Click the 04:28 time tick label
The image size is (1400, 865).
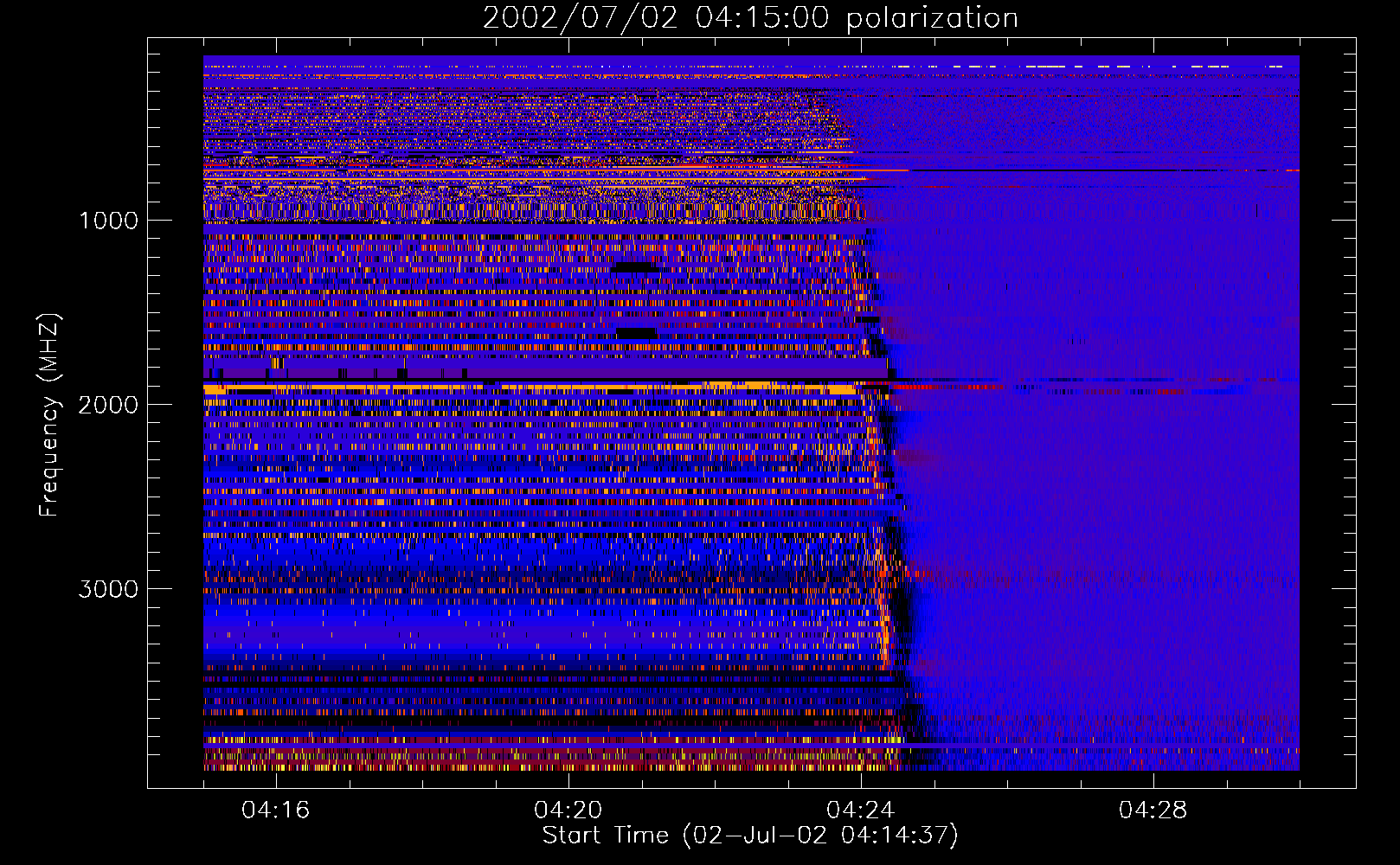(x=1153, y=811)
